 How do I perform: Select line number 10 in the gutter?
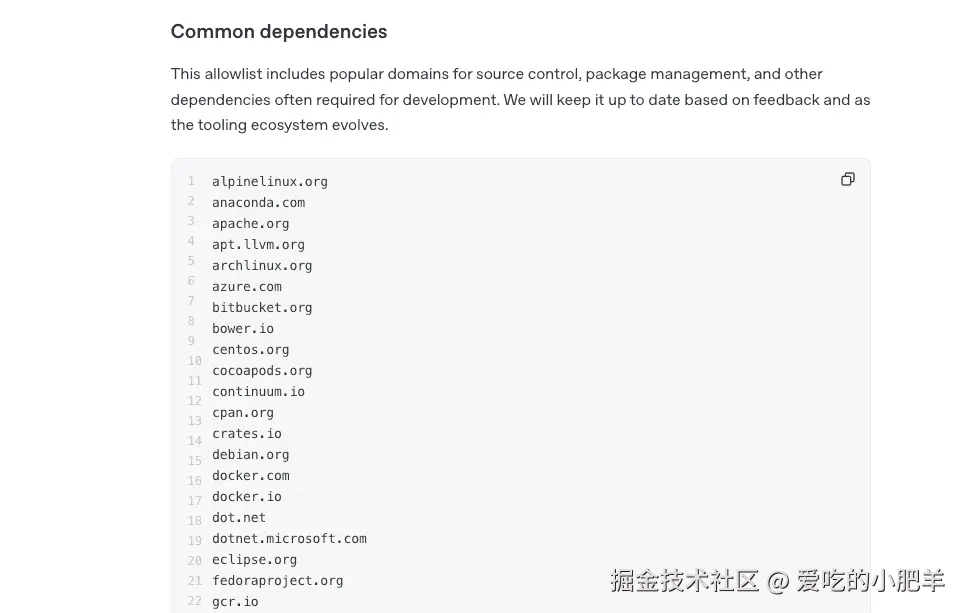pyautogui.click(x=194, y=360)
